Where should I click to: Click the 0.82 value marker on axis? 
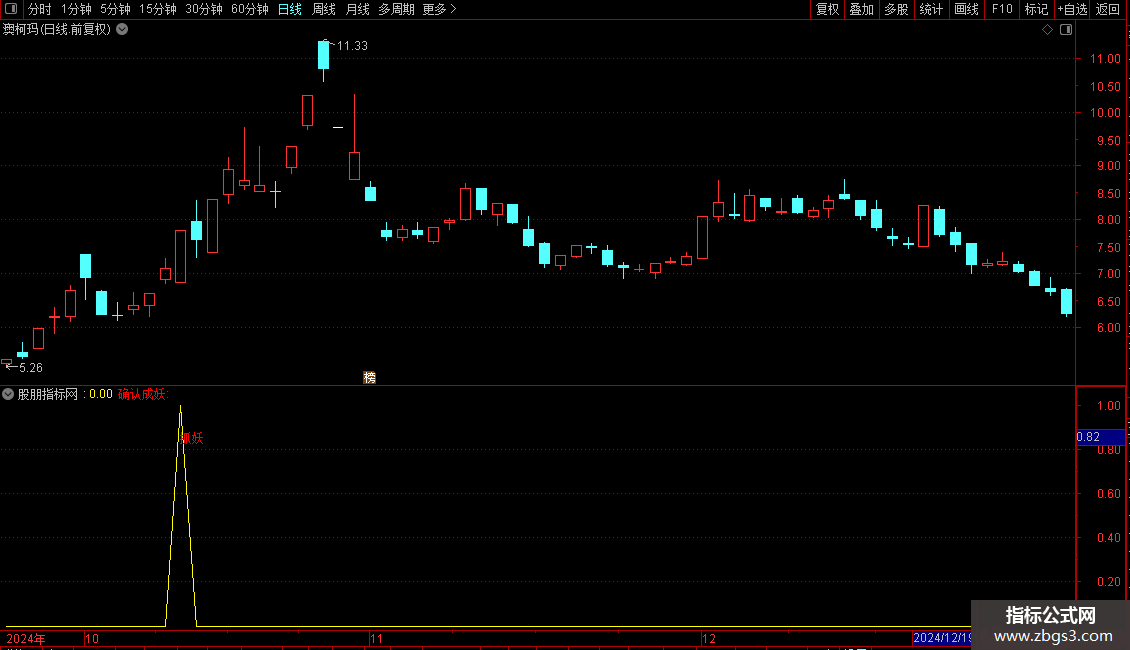click(x=1100, y=437)
